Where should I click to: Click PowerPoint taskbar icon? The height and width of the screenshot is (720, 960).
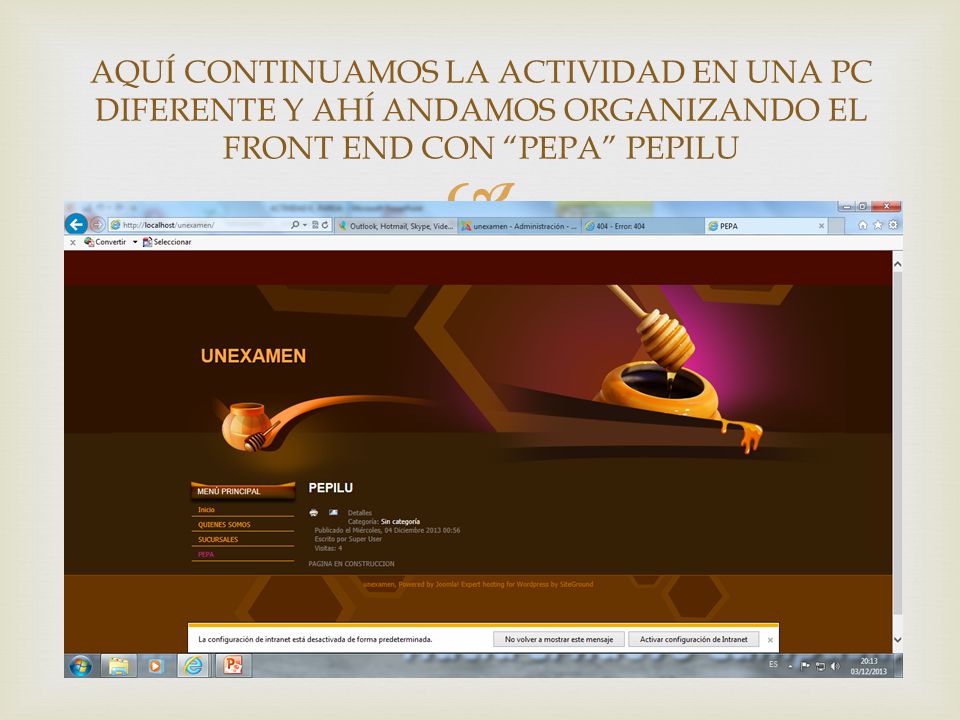[233, 666]
